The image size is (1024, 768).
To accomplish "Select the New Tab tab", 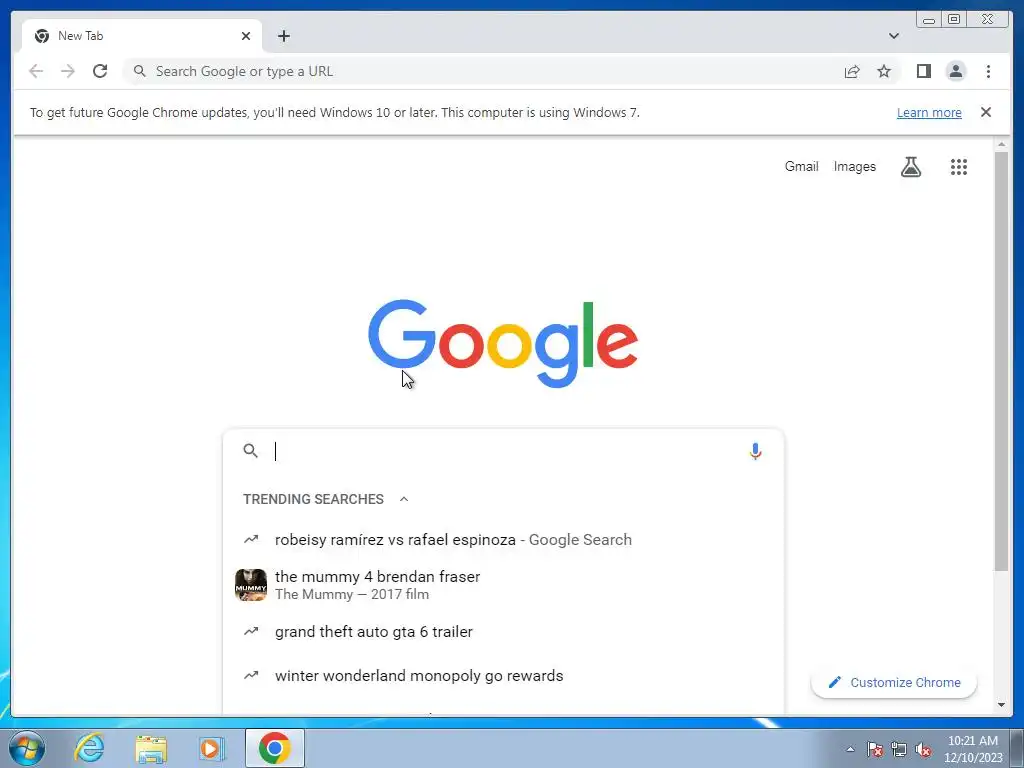I will [x=142, y=36].
